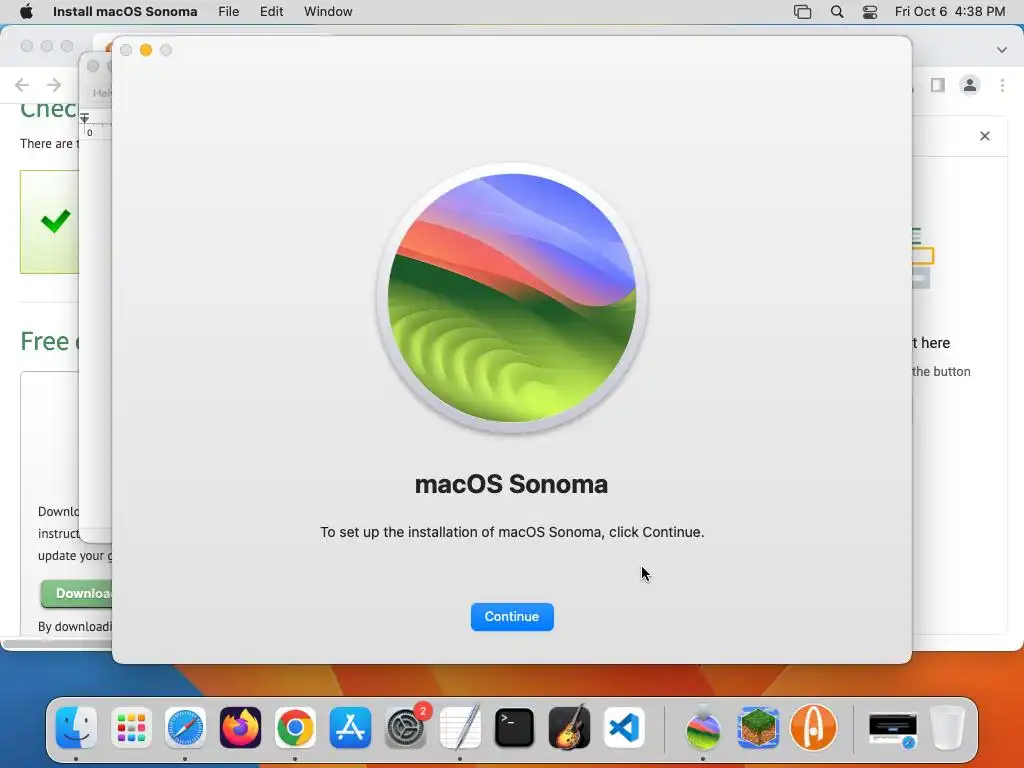Click the ruler tab-stop marker in TextEdit window
The height and width of the screenshot is (768, 1024).
84,118
